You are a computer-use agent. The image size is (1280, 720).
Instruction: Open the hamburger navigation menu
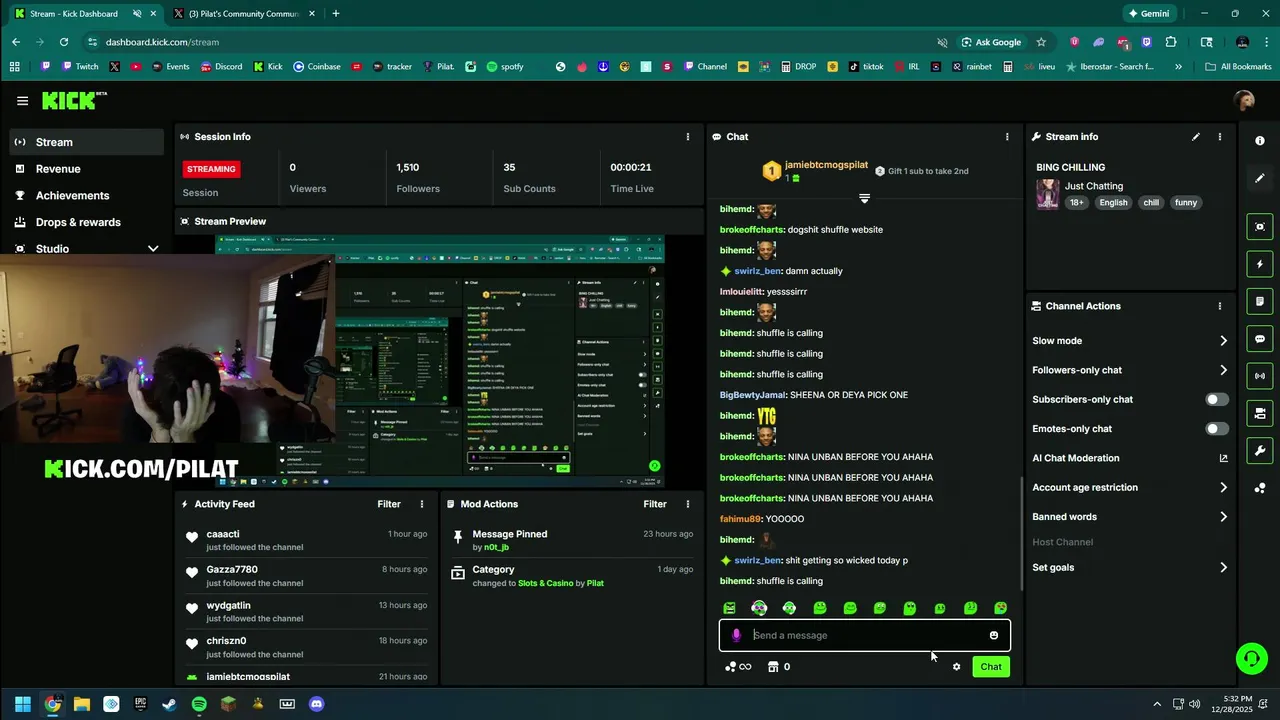point(22,101)
